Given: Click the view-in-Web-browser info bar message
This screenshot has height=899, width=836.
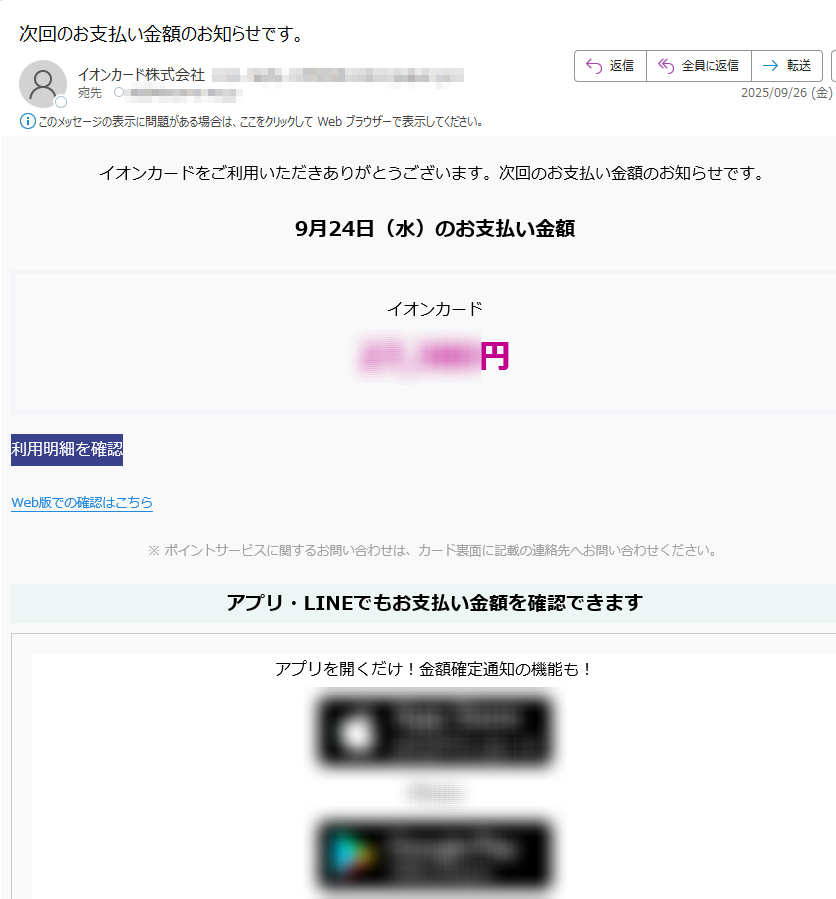Looking at the screenshot, I should 260,122.
